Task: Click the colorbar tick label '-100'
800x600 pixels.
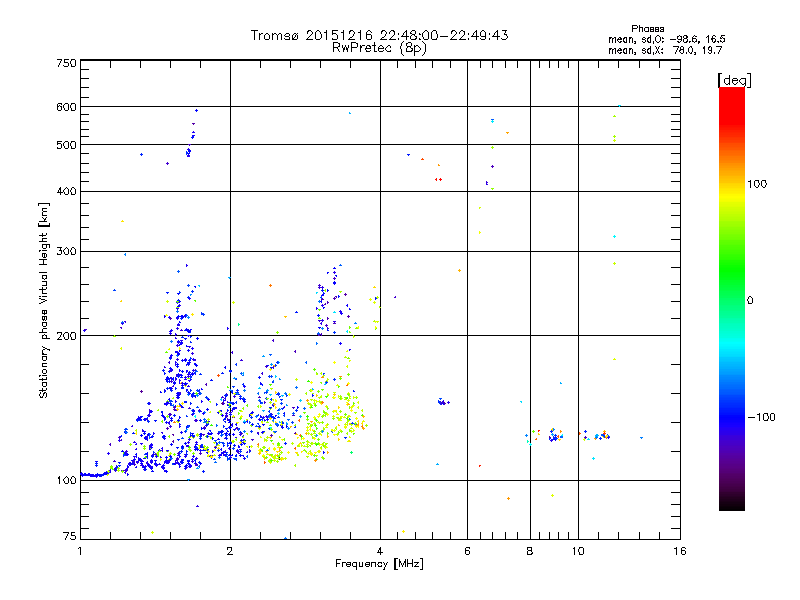Action: pos(761,417)
